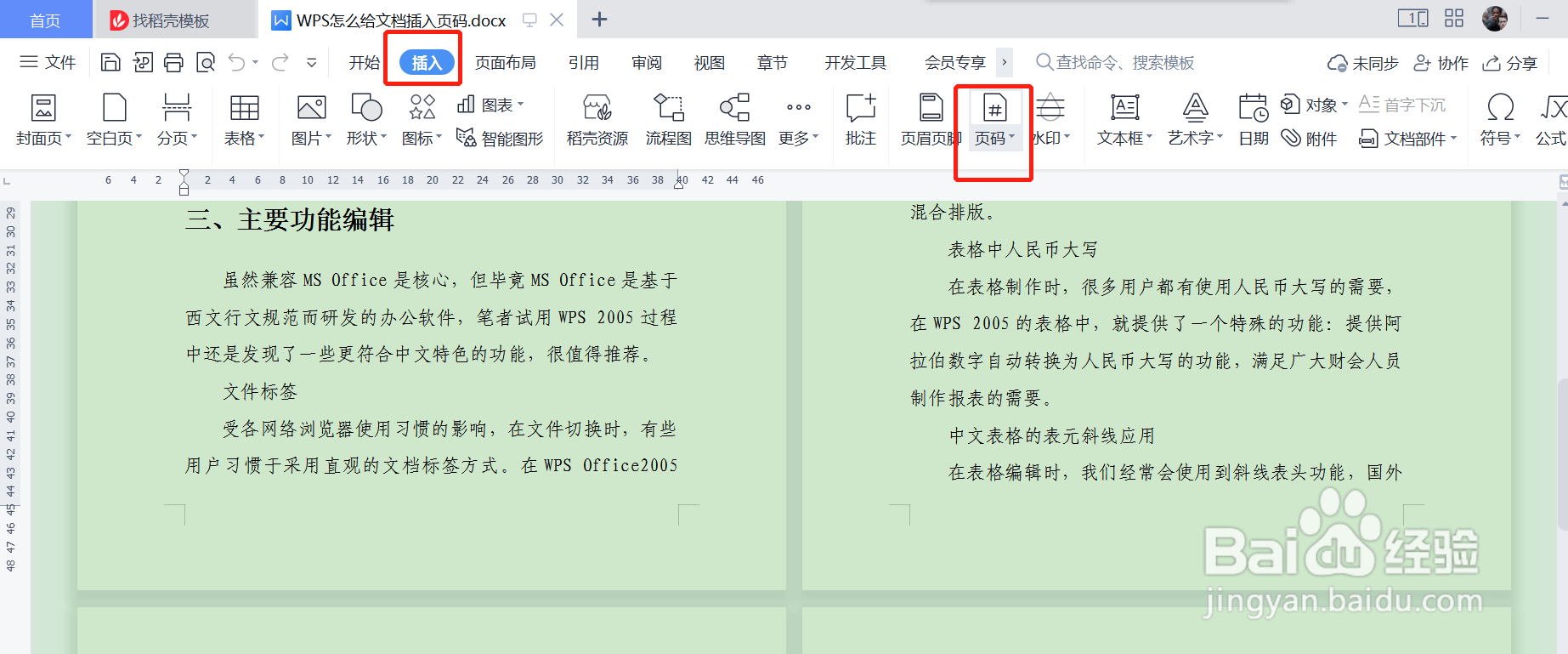The width and height of the screenshot is (1568, 654).
Task: Insert a picture (图片)
Action: 311,120
